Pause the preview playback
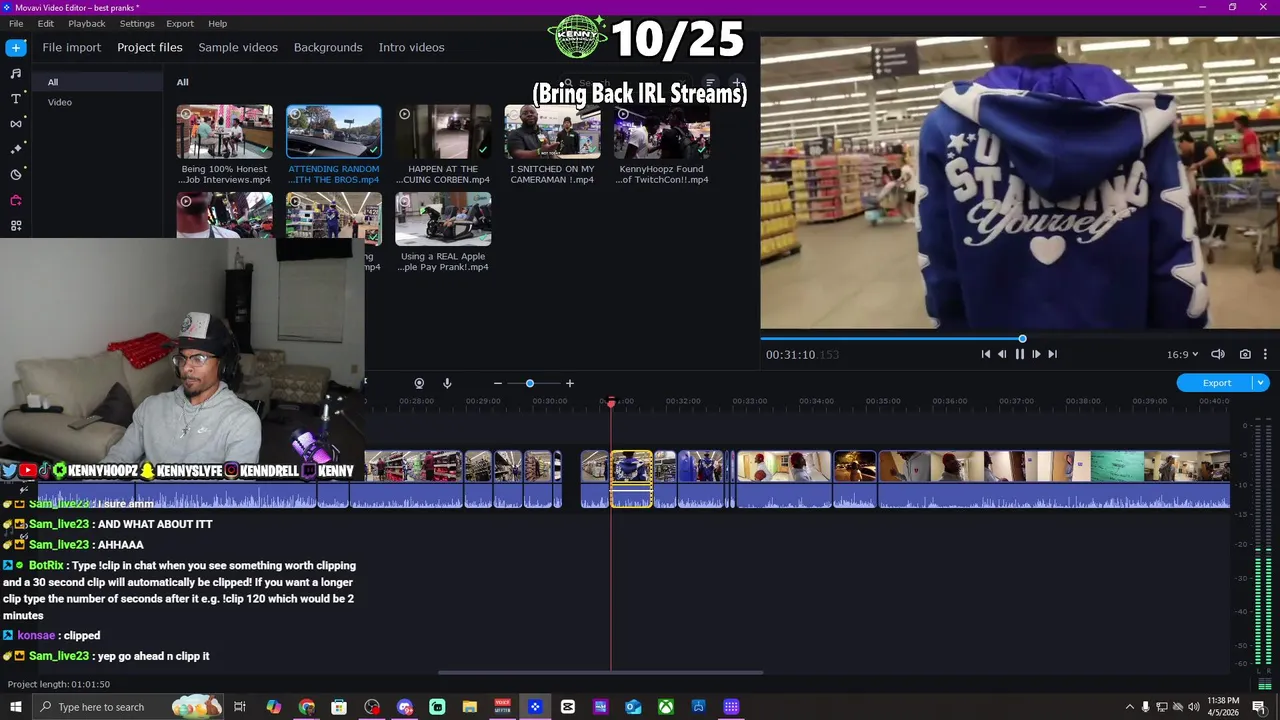 point(1019,354)
